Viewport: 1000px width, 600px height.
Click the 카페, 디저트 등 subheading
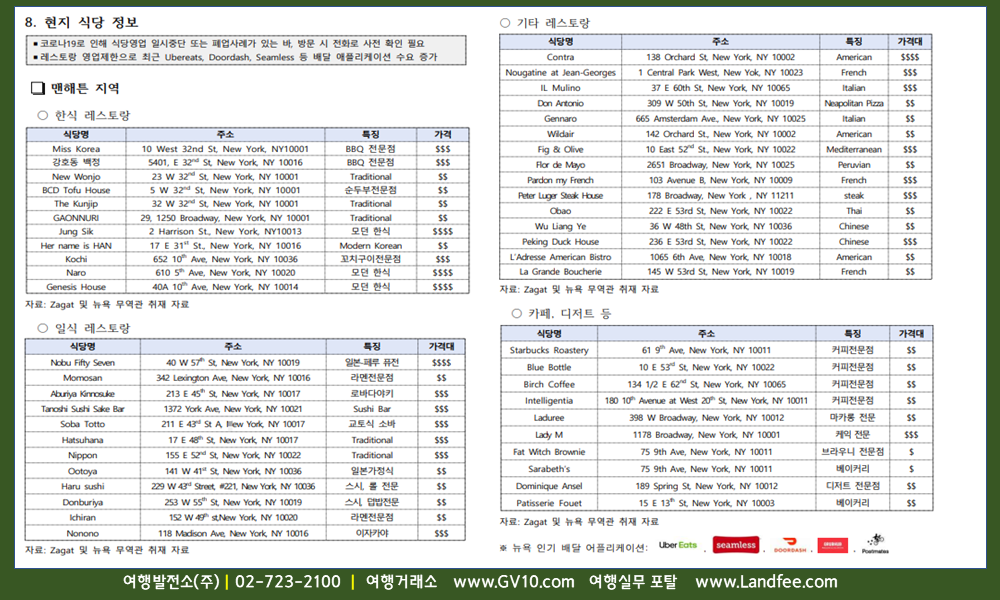[570, 314]
